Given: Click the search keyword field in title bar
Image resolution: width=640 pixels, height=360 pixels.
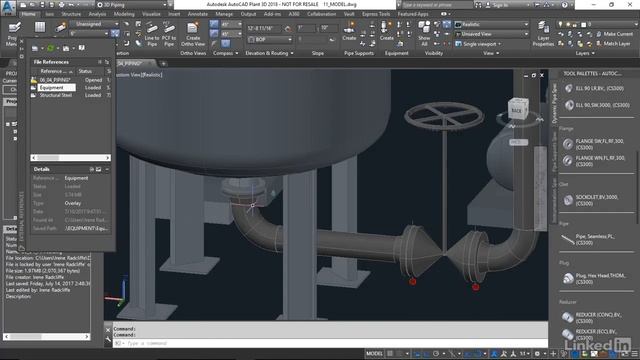Looking at the screenshot, I should coord(436,5).
